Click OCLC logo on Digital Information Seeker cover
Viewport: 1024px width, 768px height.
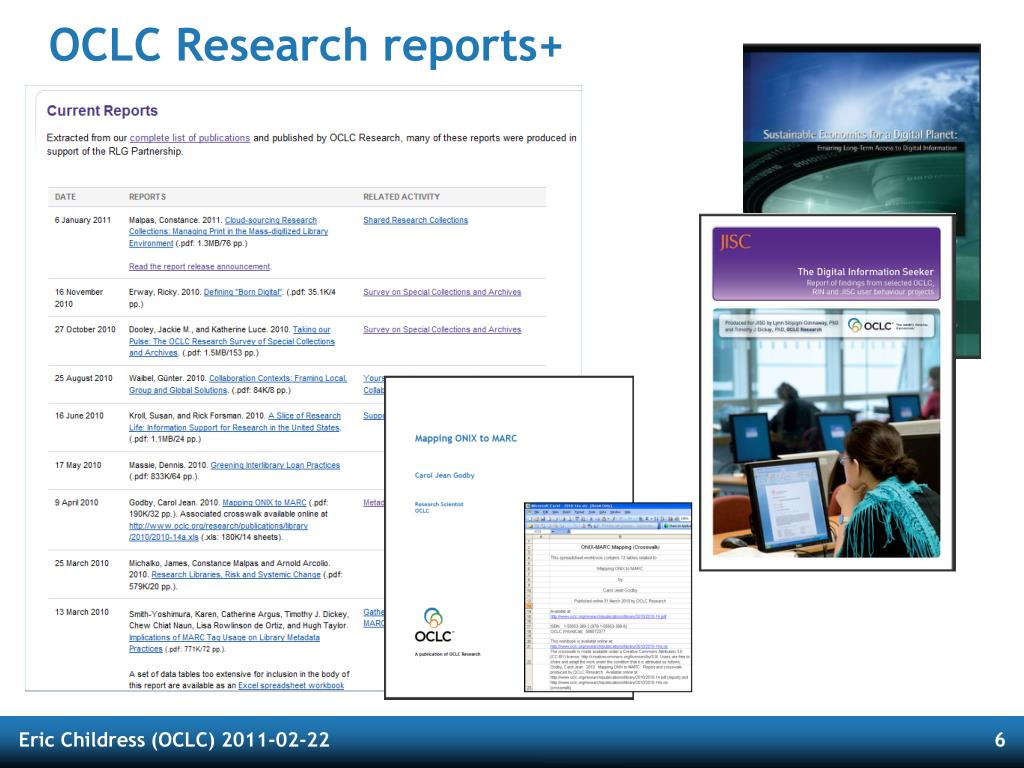pyautogui.click(x=870, y=325)
